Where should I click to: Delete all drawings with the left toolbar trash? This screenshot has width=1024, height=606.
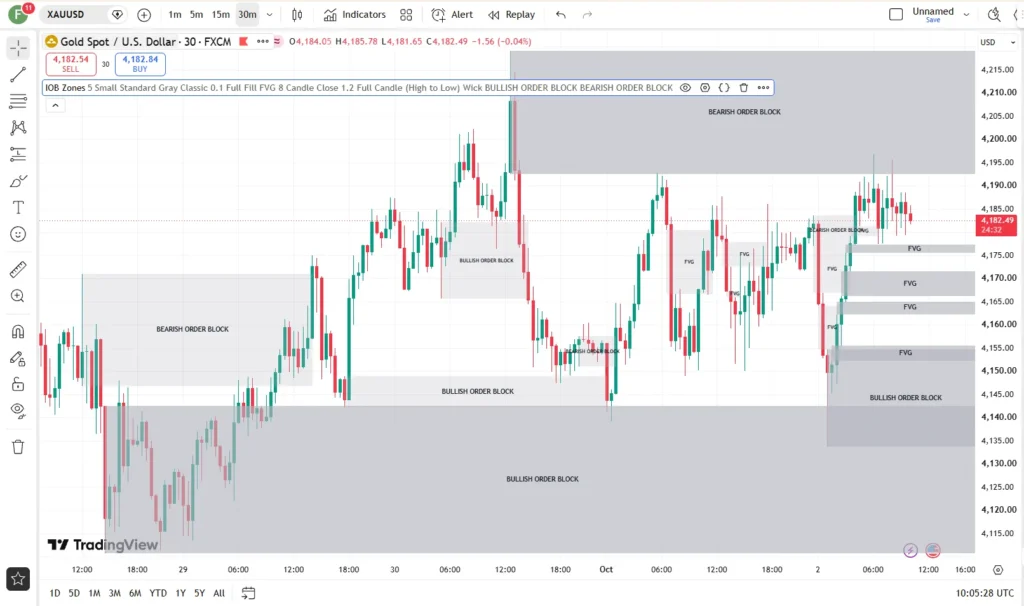click(18, 447)
